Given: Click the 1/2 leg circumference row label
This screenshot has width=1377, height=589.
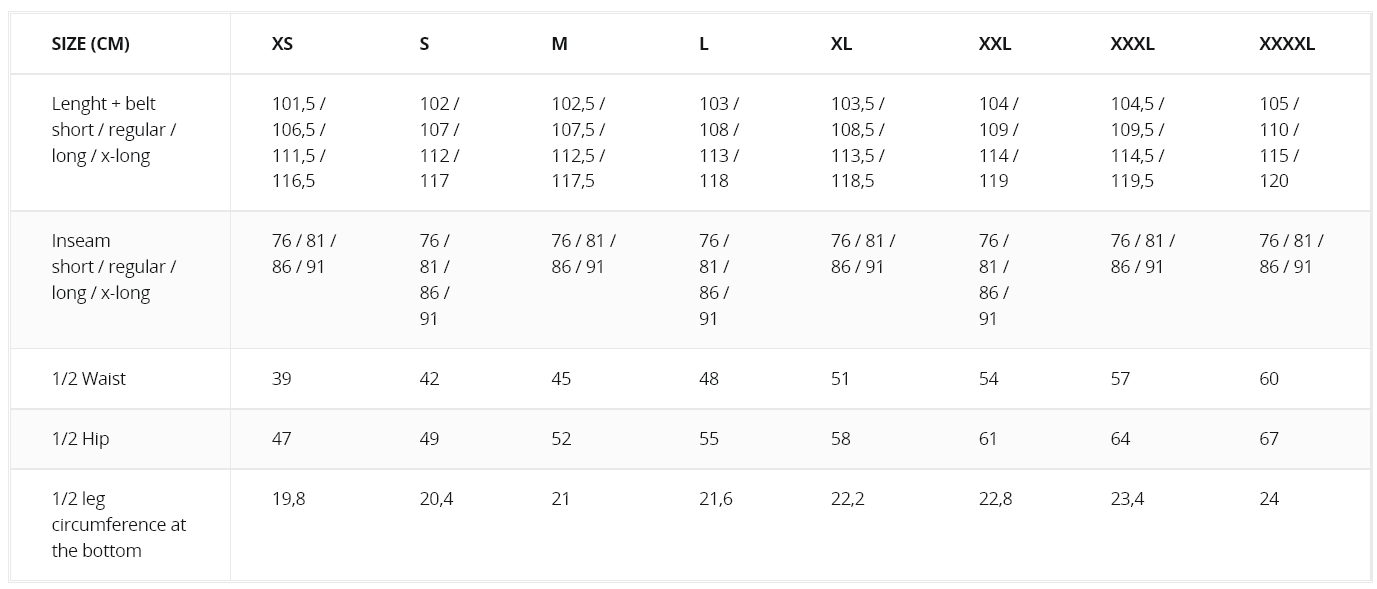Looking at the screenshot, I should click(119, 525).
